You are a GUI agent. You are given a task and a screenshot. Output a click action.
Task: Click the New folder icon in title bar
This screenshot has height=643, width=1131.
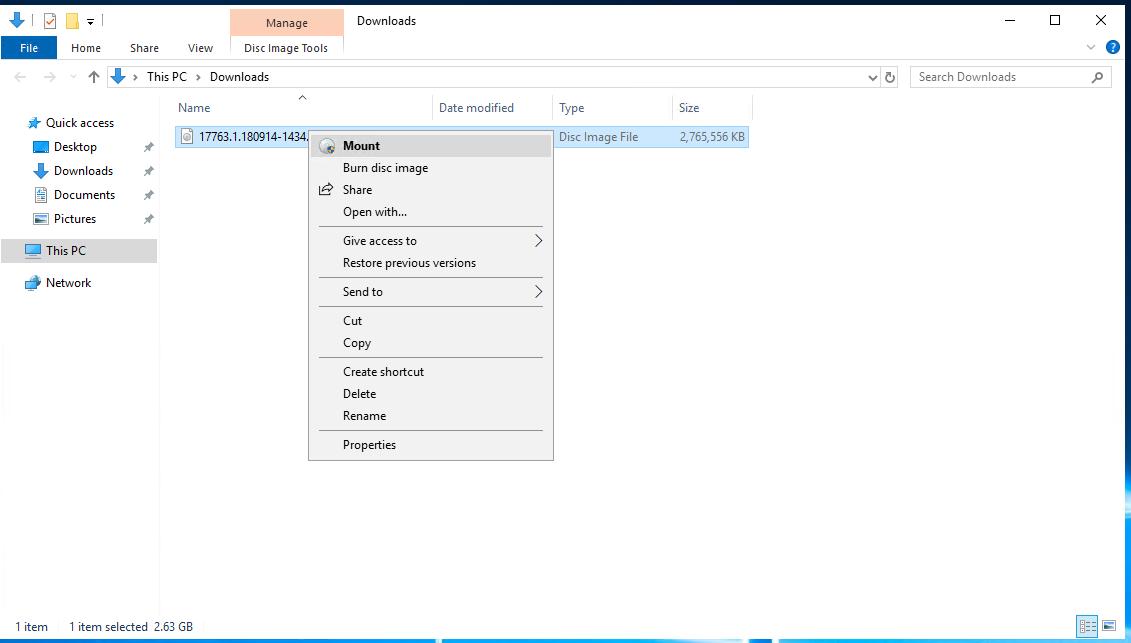(72, 20)
